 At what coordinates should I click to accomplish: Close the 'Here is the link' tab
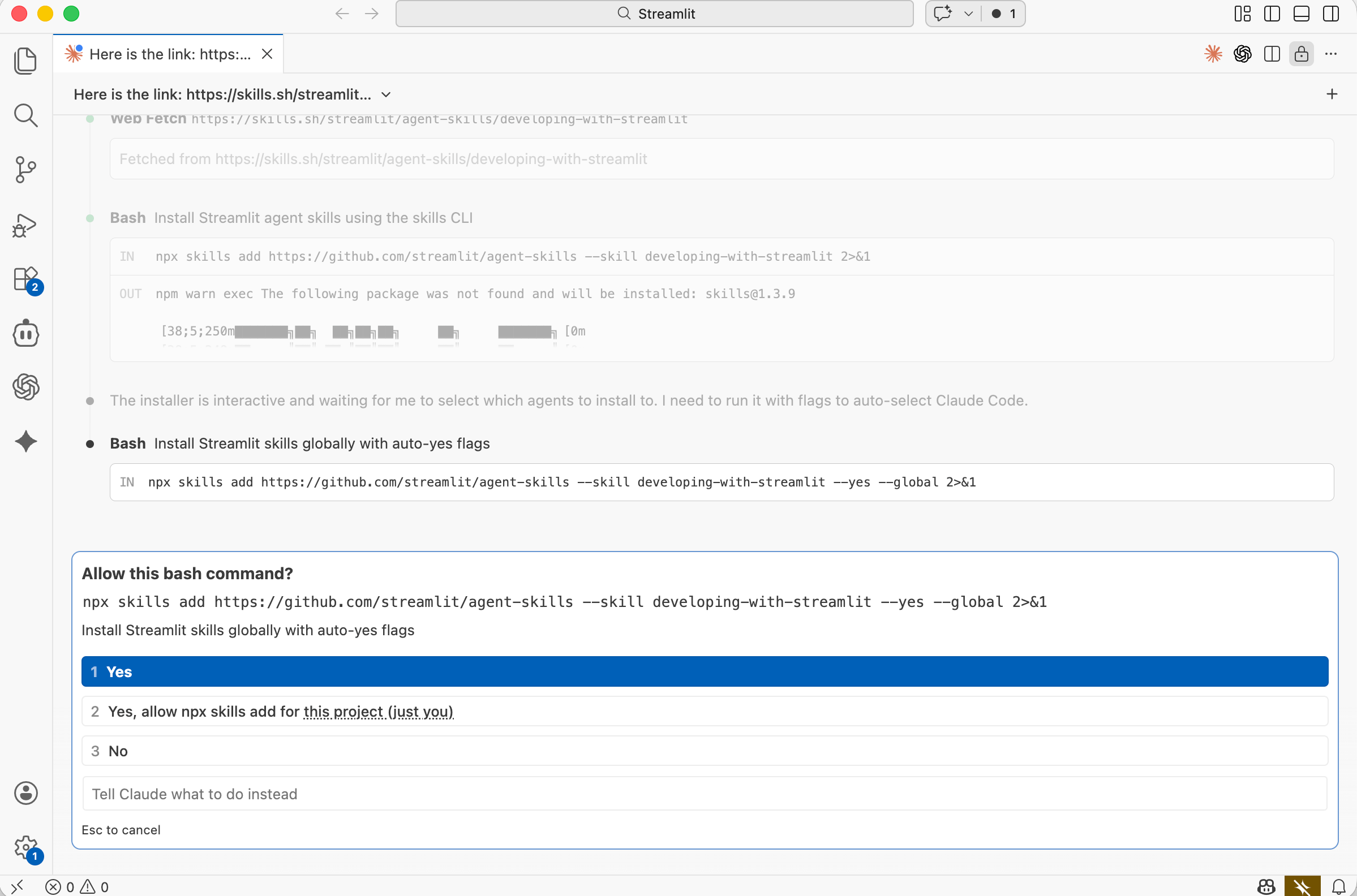(267, 54)
